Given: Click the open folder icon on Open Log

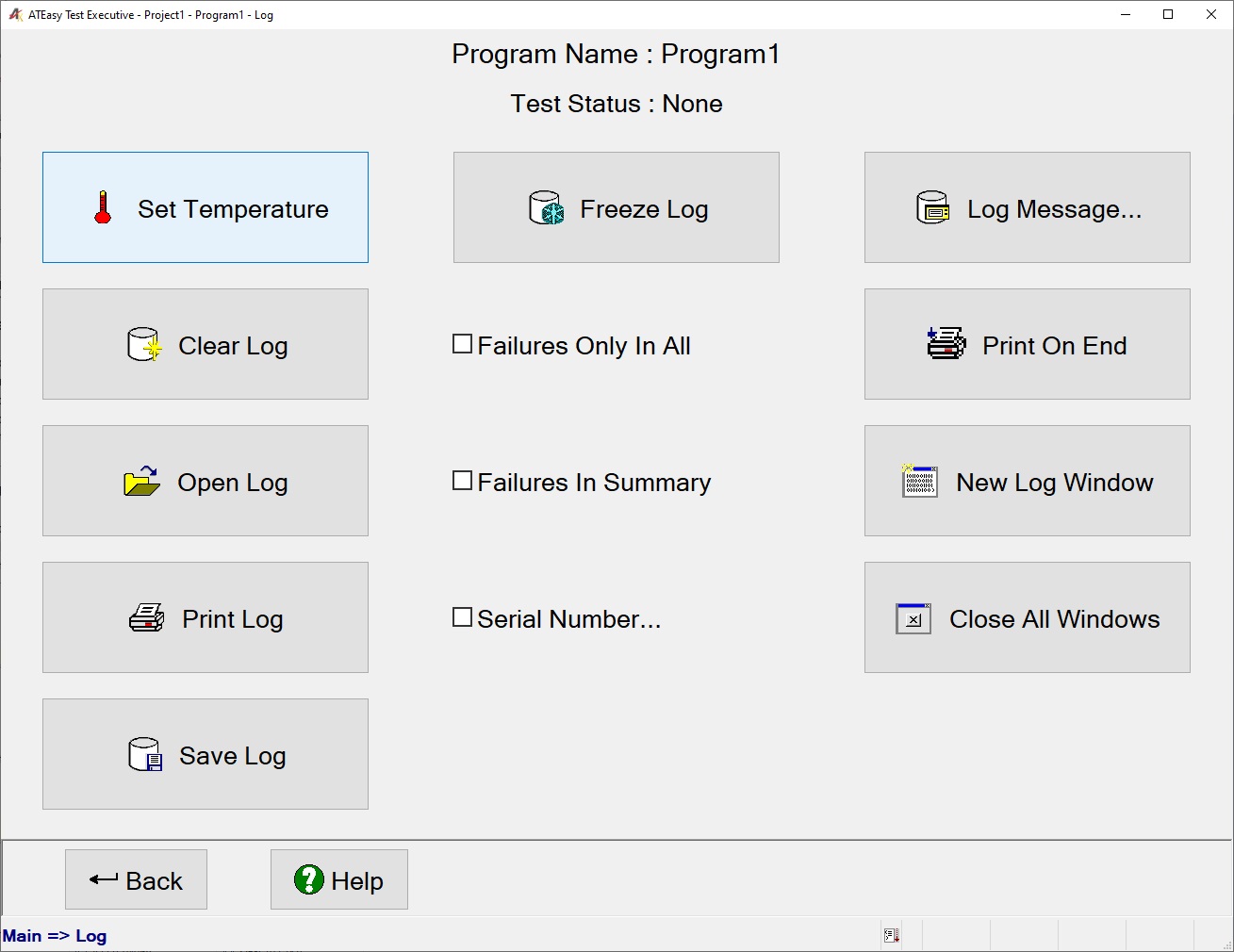Looking at the screenshot, I should click(x=141, y=482).
